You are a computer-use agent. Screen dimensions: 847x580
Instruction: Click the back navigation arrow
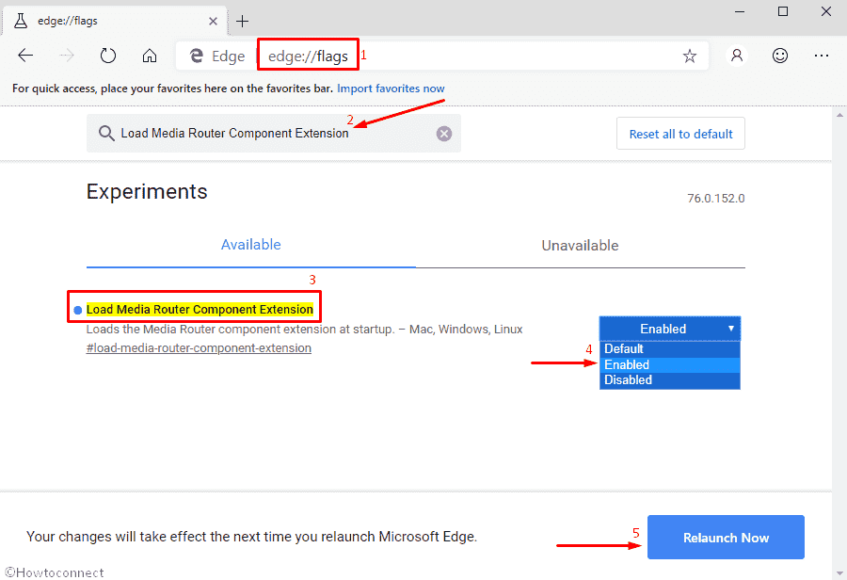tap(25, 55)
